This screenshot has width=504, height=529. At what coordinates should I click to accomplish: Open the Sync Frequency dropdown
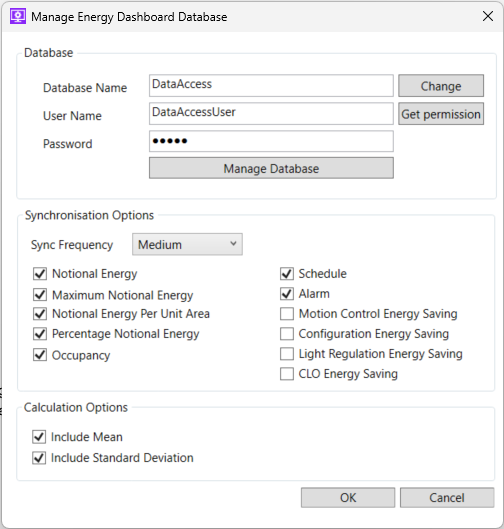tap(187, 244)
